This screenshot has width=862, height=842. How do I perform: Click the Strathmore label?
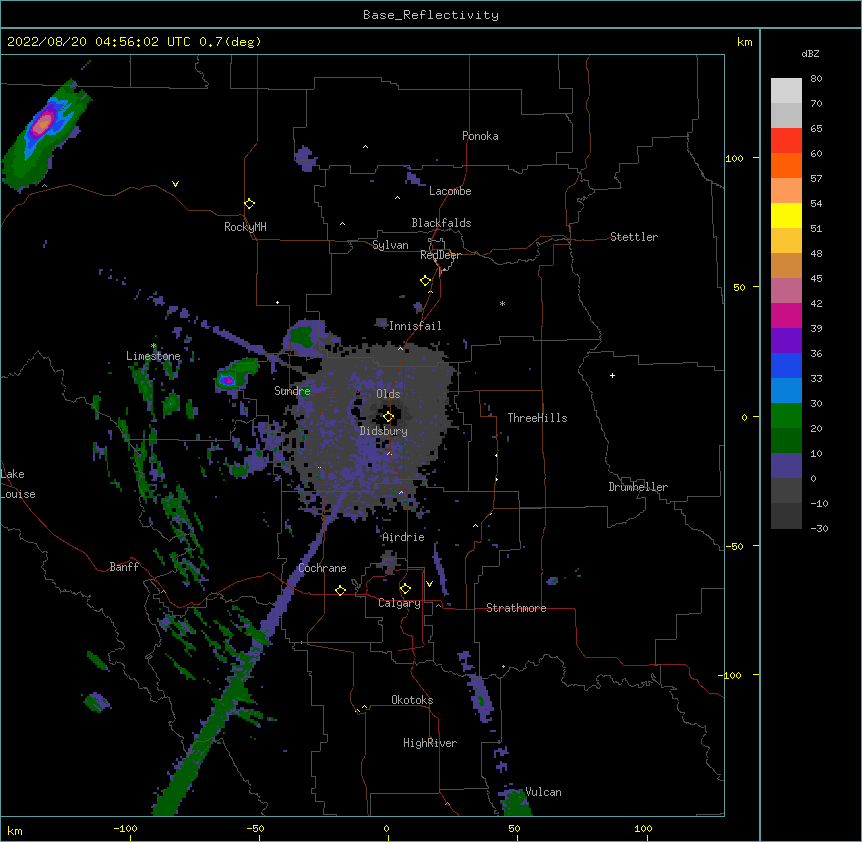click(x=516, y=608)
